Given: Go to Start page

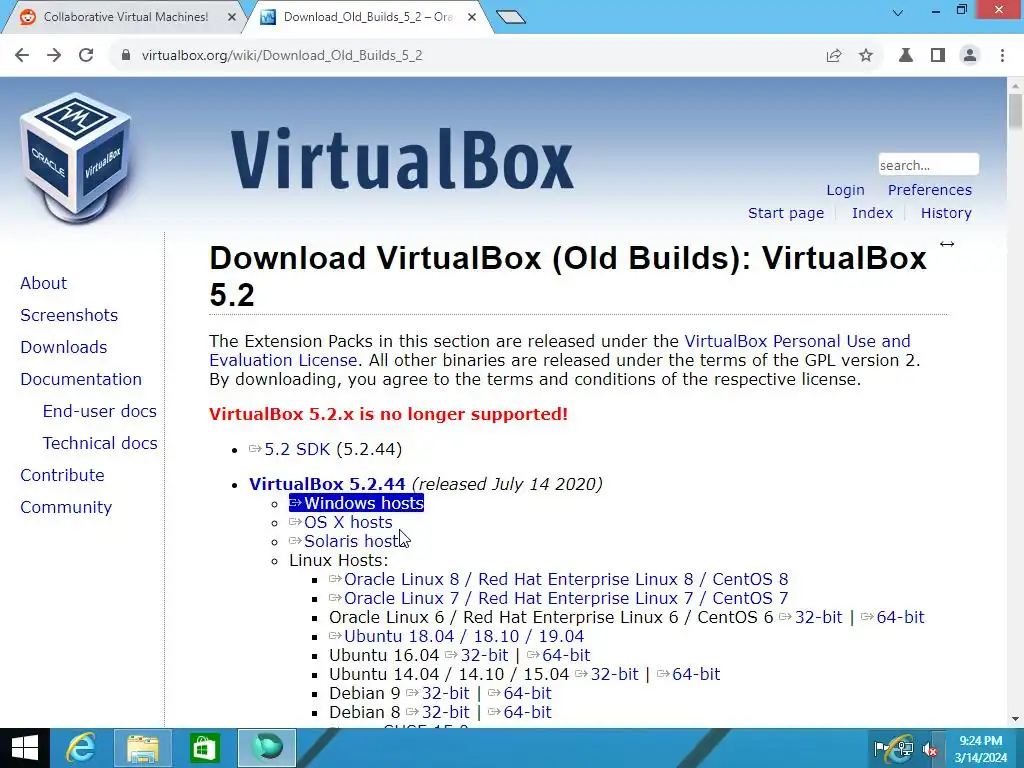Looking at the screenshot, I should pyautogui.click(x=786, y=213).
